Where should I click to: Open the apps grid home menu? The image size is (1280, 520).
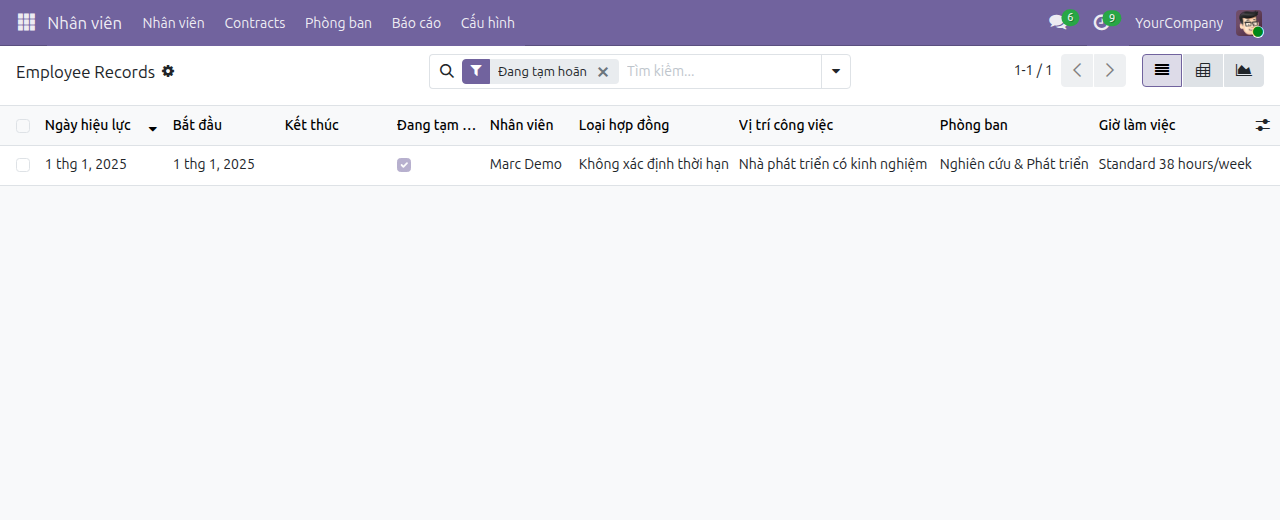point(26,22)
